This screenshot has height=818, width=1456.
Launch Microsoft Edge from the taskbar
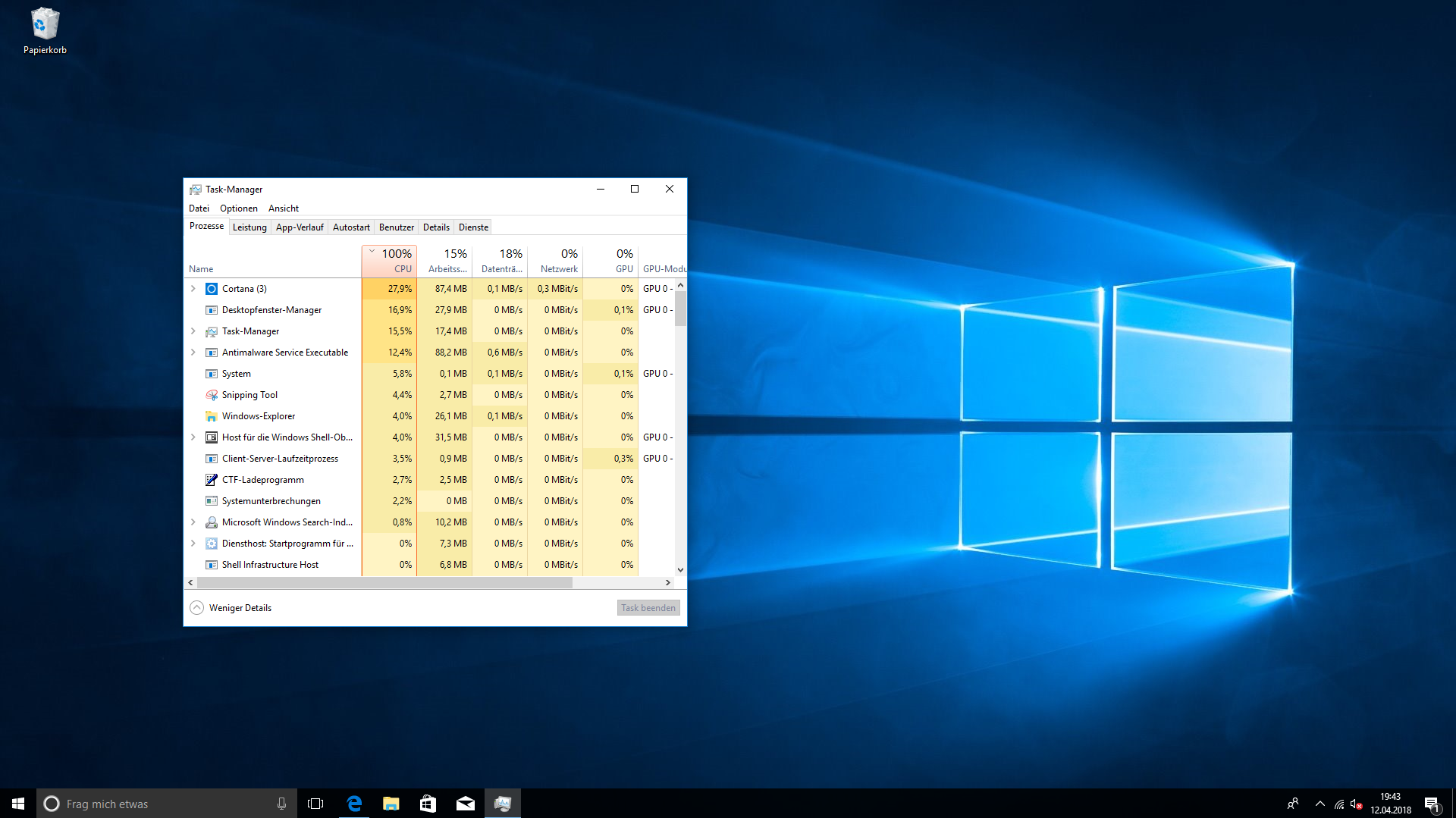(353, 804)
